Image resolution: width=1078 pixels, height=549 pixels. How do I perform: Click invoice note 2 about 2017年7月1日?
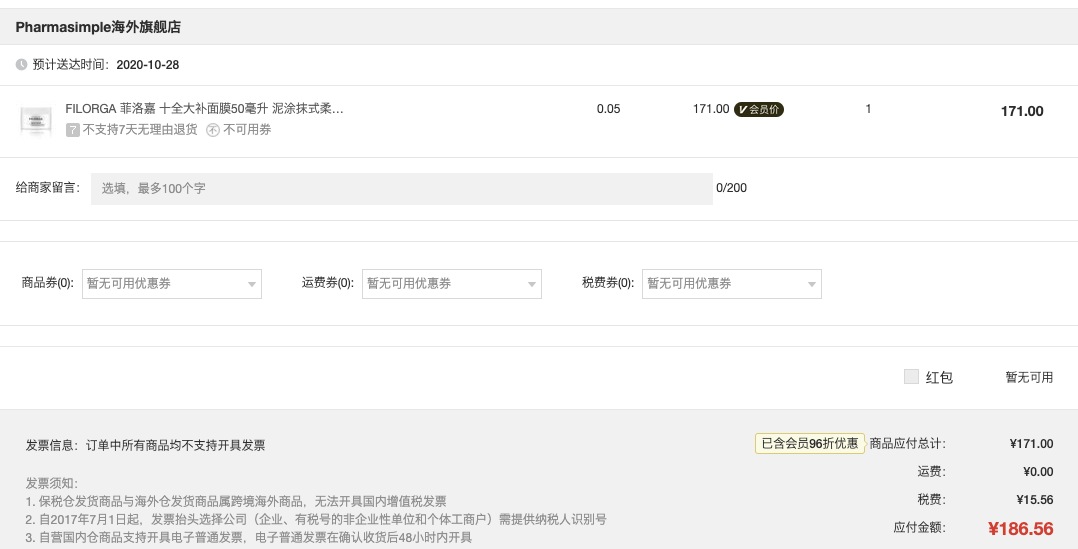coord(316,519)
